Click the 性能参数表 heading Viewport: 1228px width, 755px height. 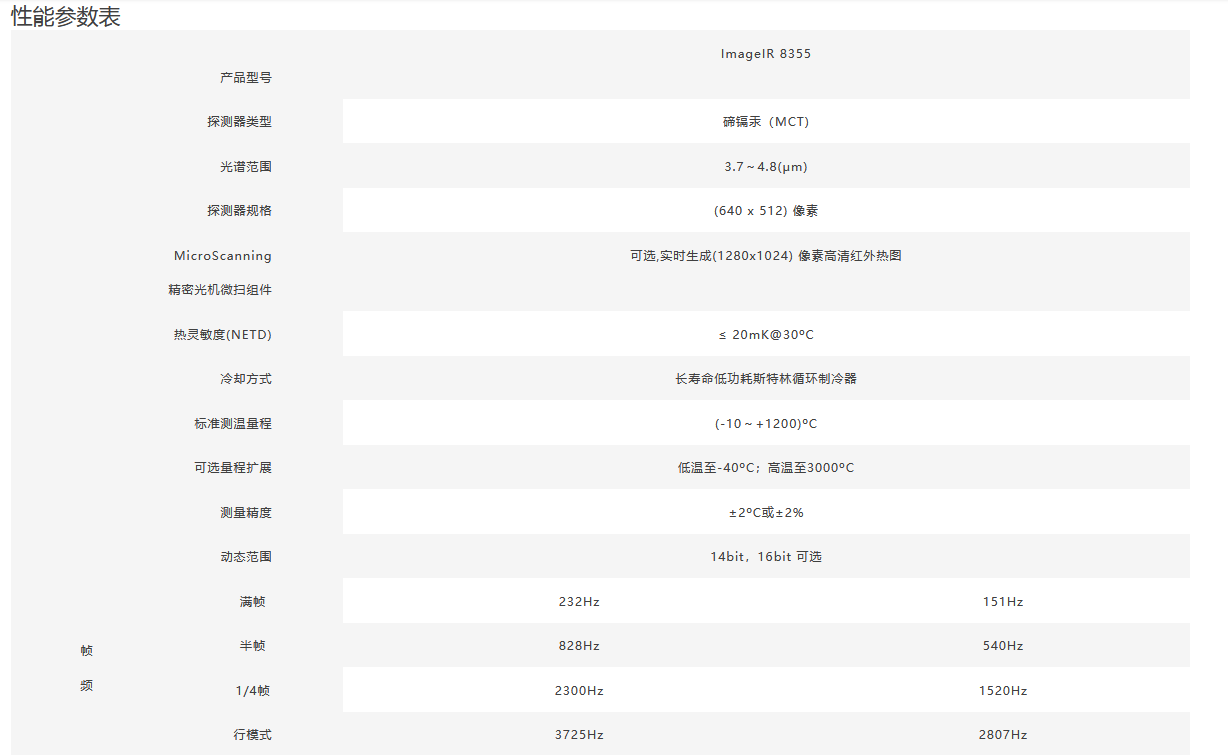pyautogui.click(x=66, y=16)
